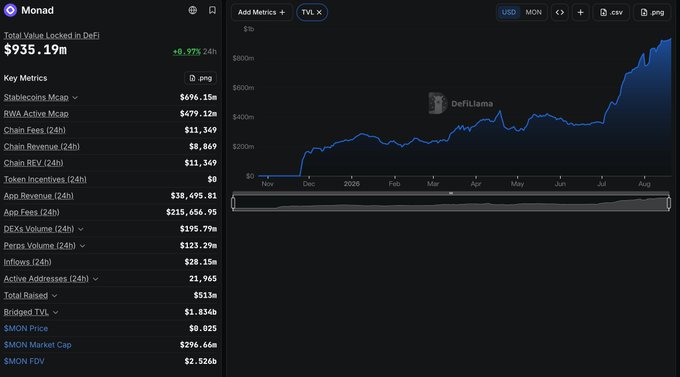
Task: Open Chain Revenue (24h) link
Action: (x=42, y=147)
